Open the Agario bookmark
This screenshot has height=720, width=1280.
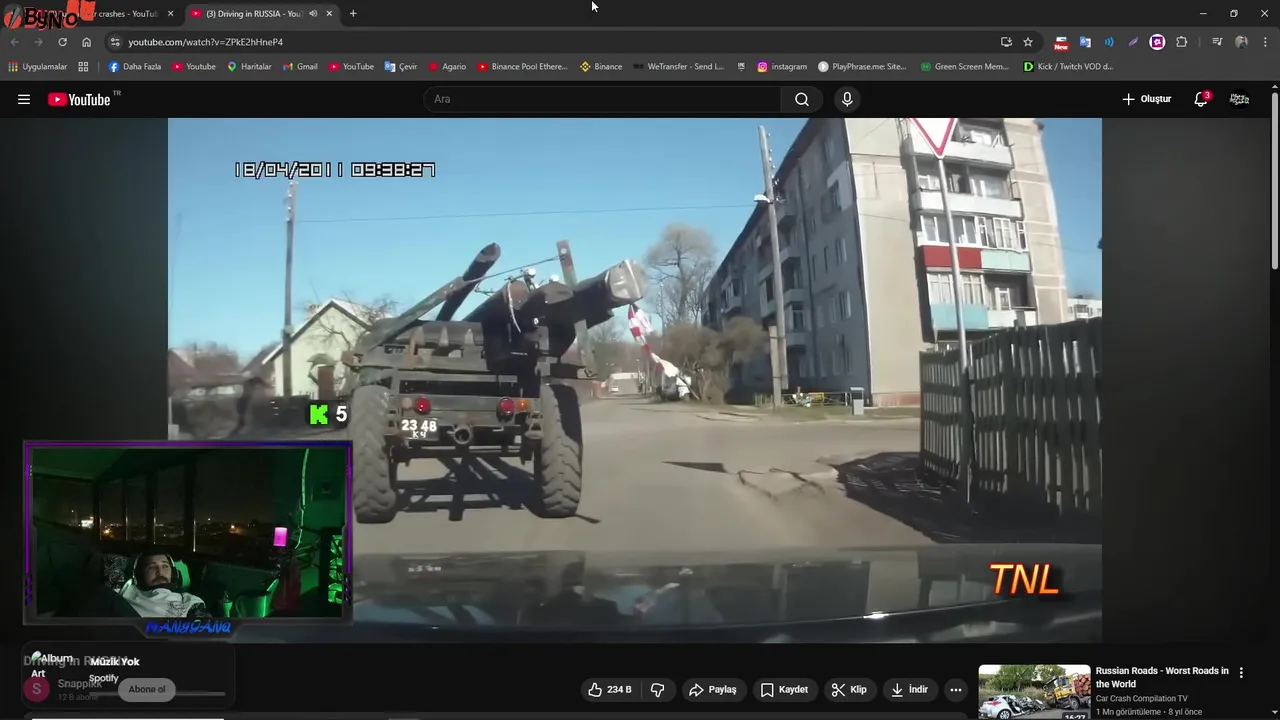447,67
